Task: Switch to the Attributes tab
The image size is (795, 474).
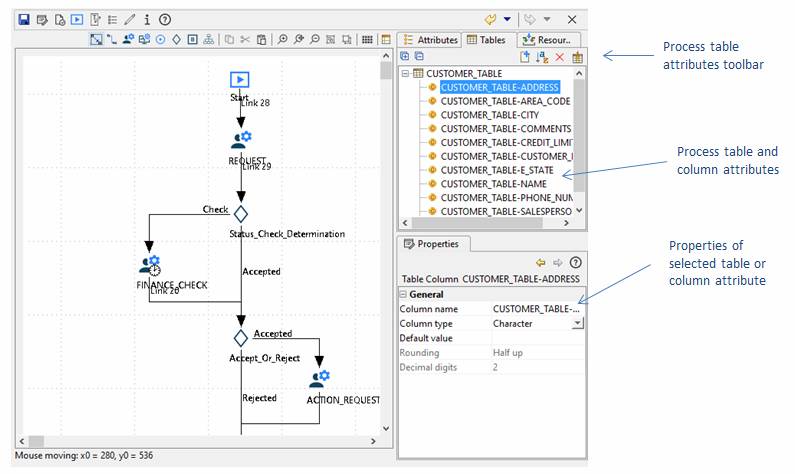Action: (x=430, y=40)
